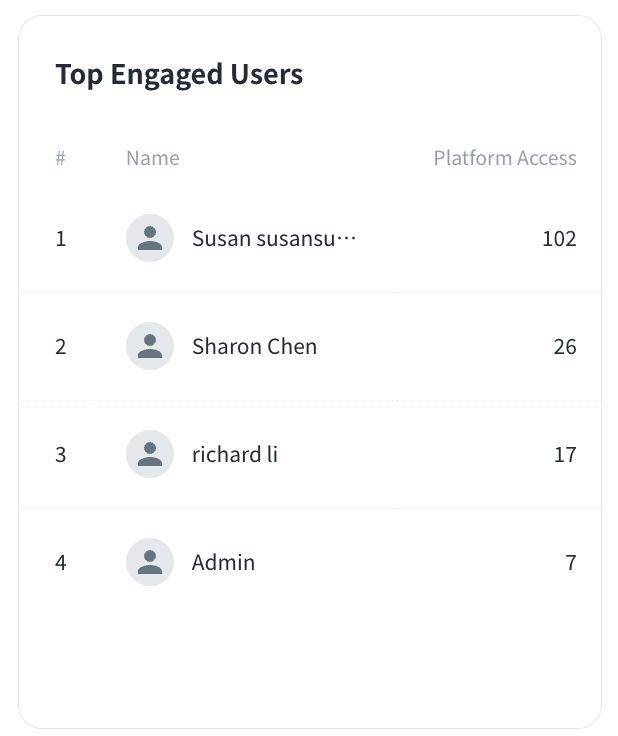Image resolution: width=618 pixels, height=736 pixels.
Task: Click the Admin user avatar icon
Action: click(150, 562)
